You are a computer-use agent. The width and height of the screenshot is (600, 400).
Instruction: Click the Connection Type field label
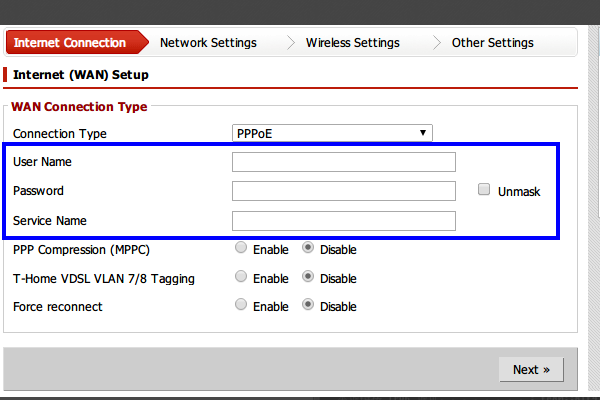pos(59,134)
